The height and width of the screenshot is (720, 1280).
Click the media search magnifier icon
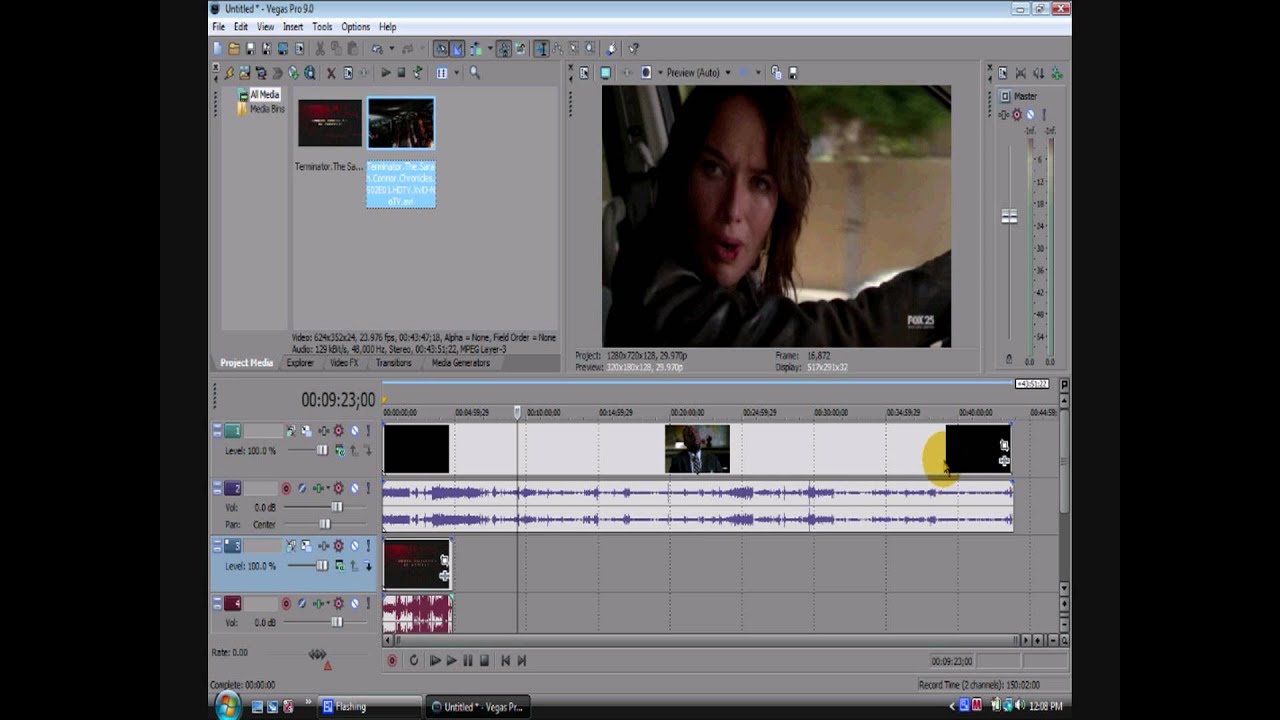475,72
